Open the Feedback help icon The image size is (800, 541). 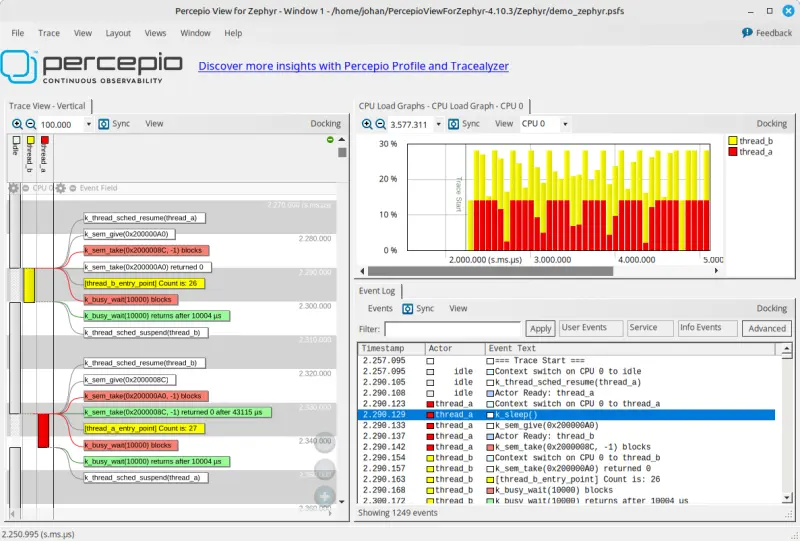747,33
